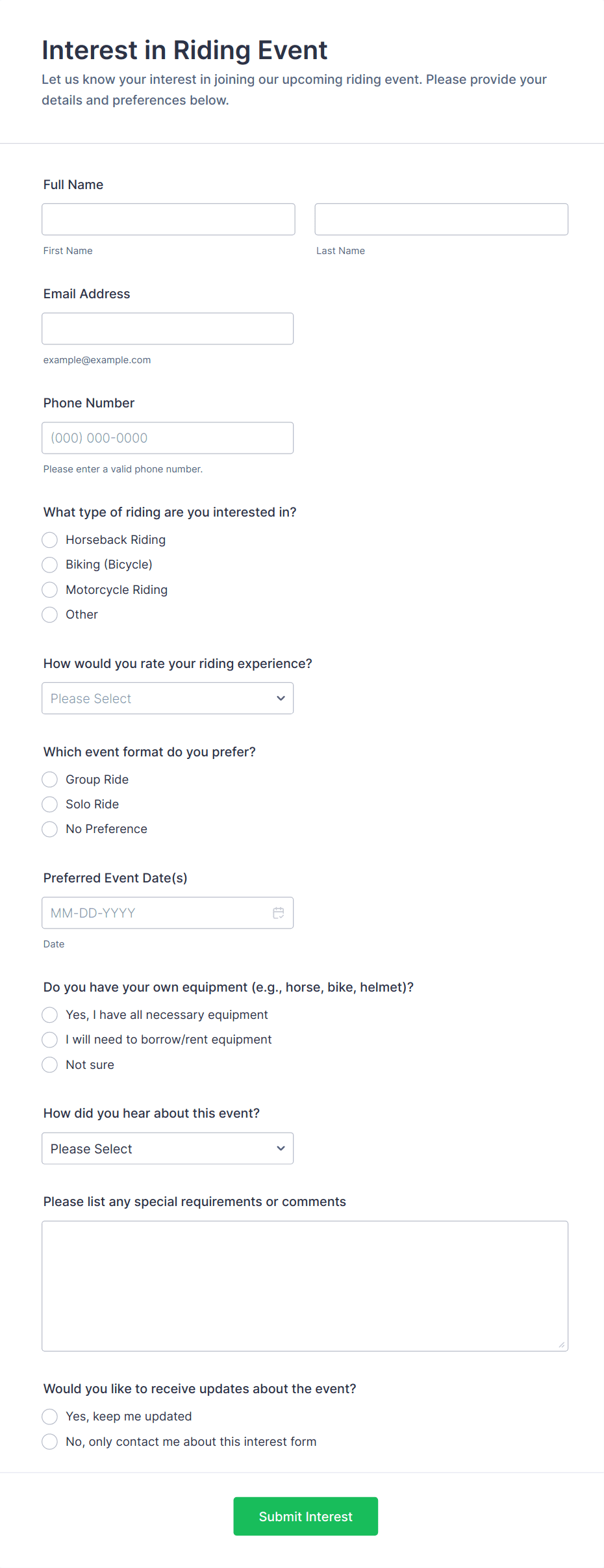Select borrow/rent equipment option
The width and height of the screenshot is (604, 1568).
50,1040
